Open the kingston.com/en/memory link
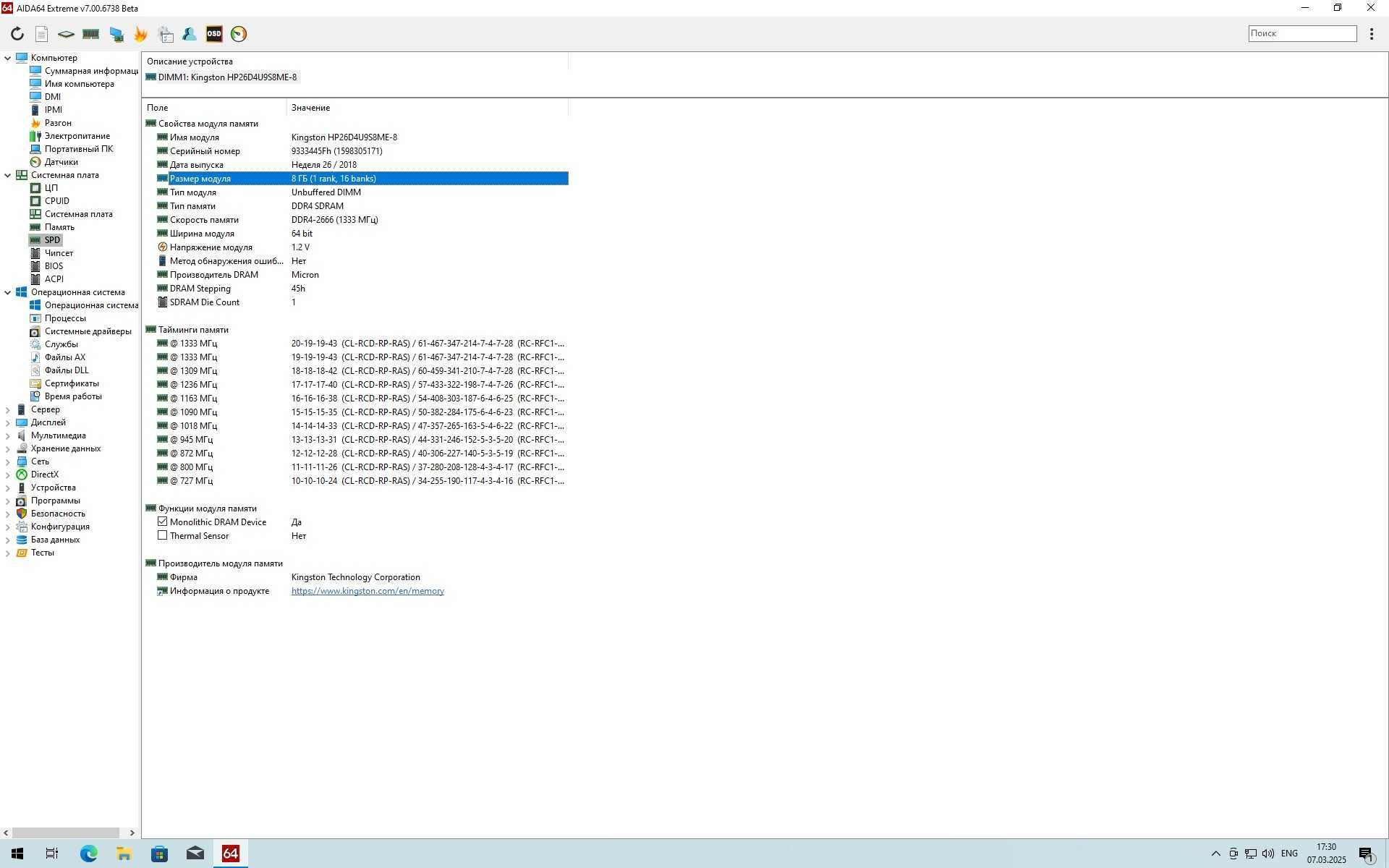Image resolution: width=1389 pixels, height=868 pixels. tap(368, 591)
